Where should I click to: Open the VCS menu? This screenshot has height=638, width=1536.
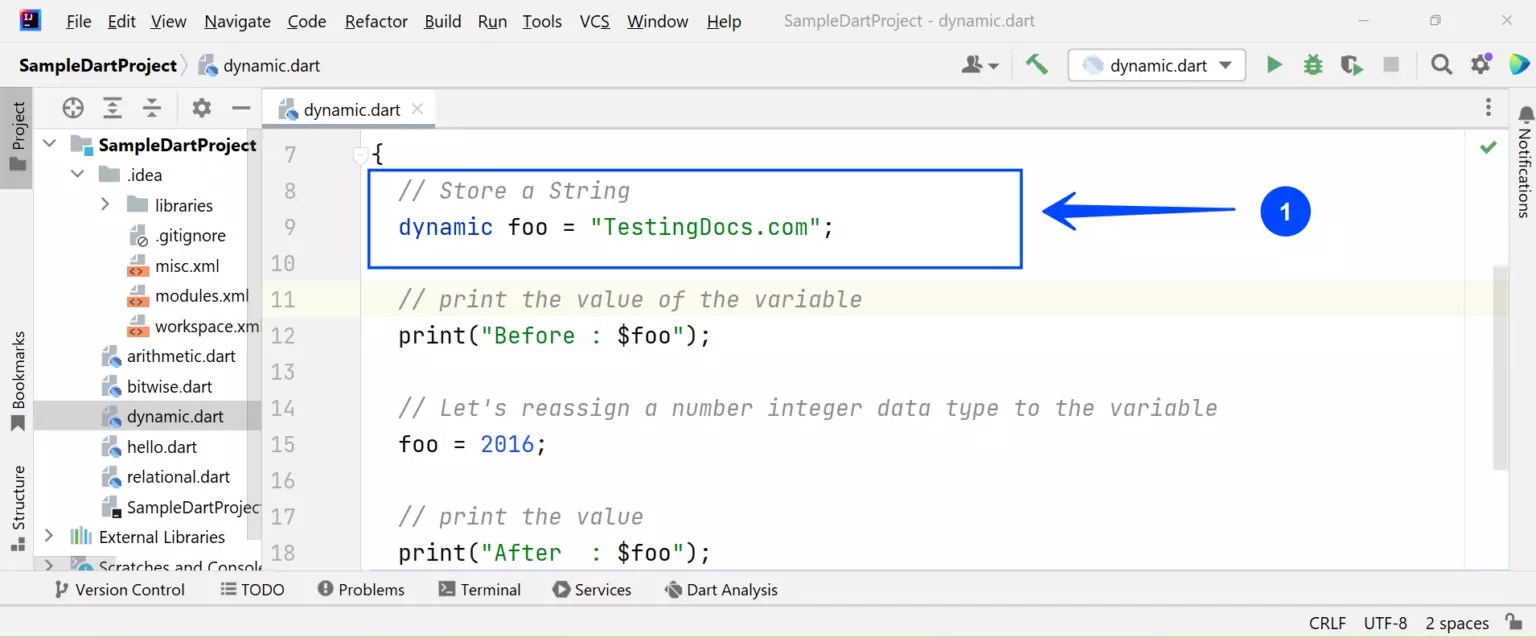pos(594,20)
